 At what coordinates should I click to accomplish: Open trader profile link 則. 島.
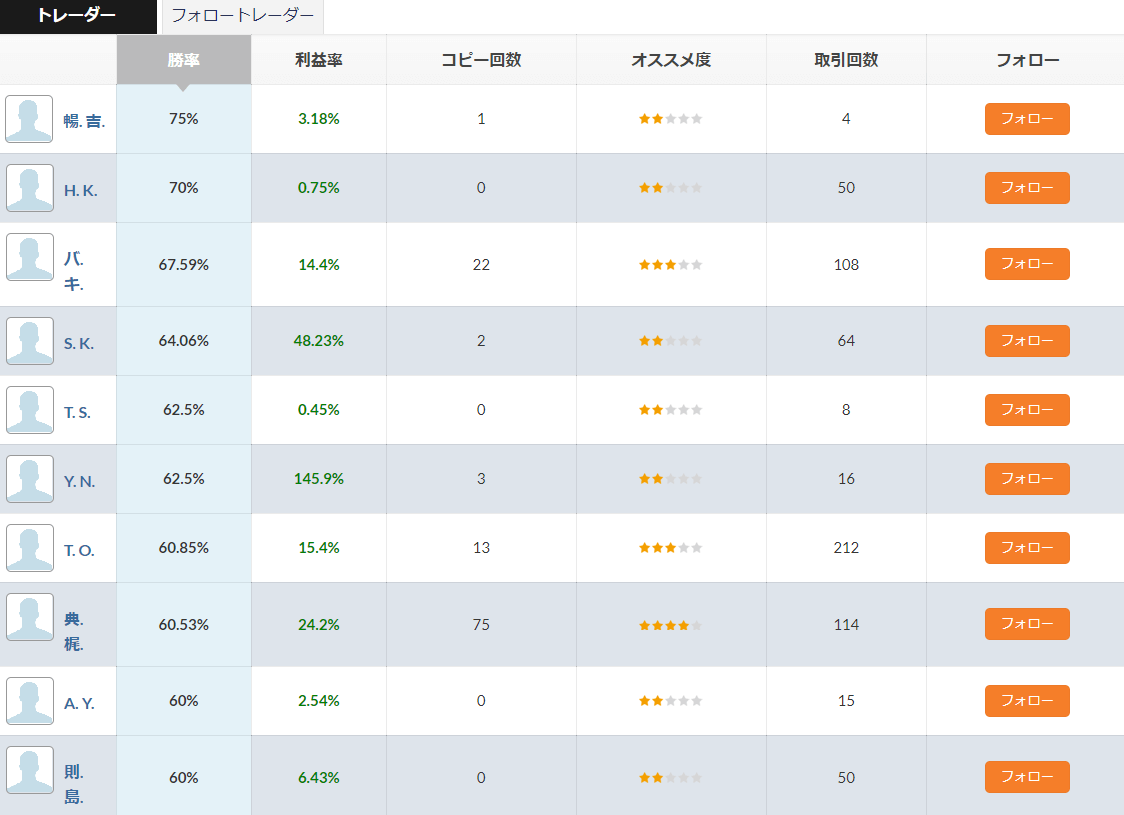point(74,784)
